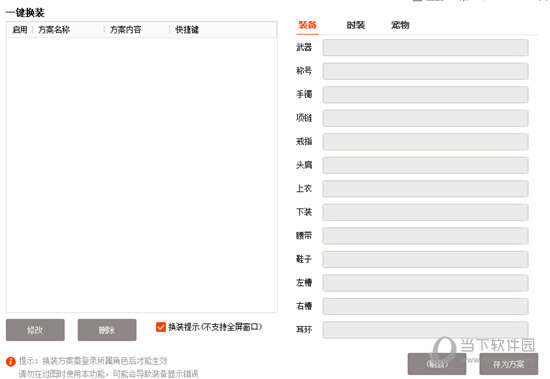This screenshot has height=379, width=550.
Task: Click the hint text beginning 提示：换装方案
Action: click(x=93, y=361)
